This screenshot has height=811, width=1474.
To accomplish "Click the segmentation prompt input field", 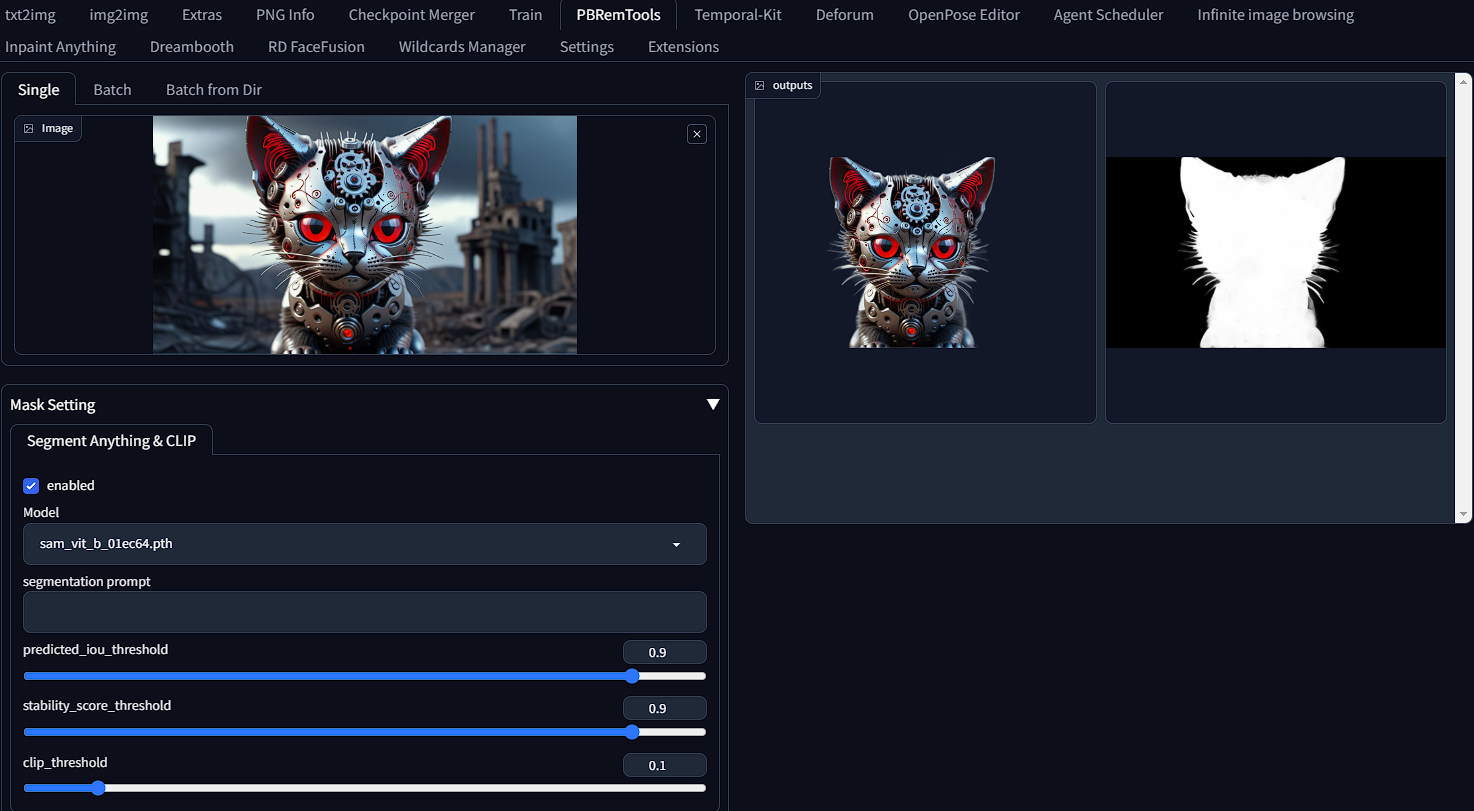I will pyautogui.click(x=364, y=611).
